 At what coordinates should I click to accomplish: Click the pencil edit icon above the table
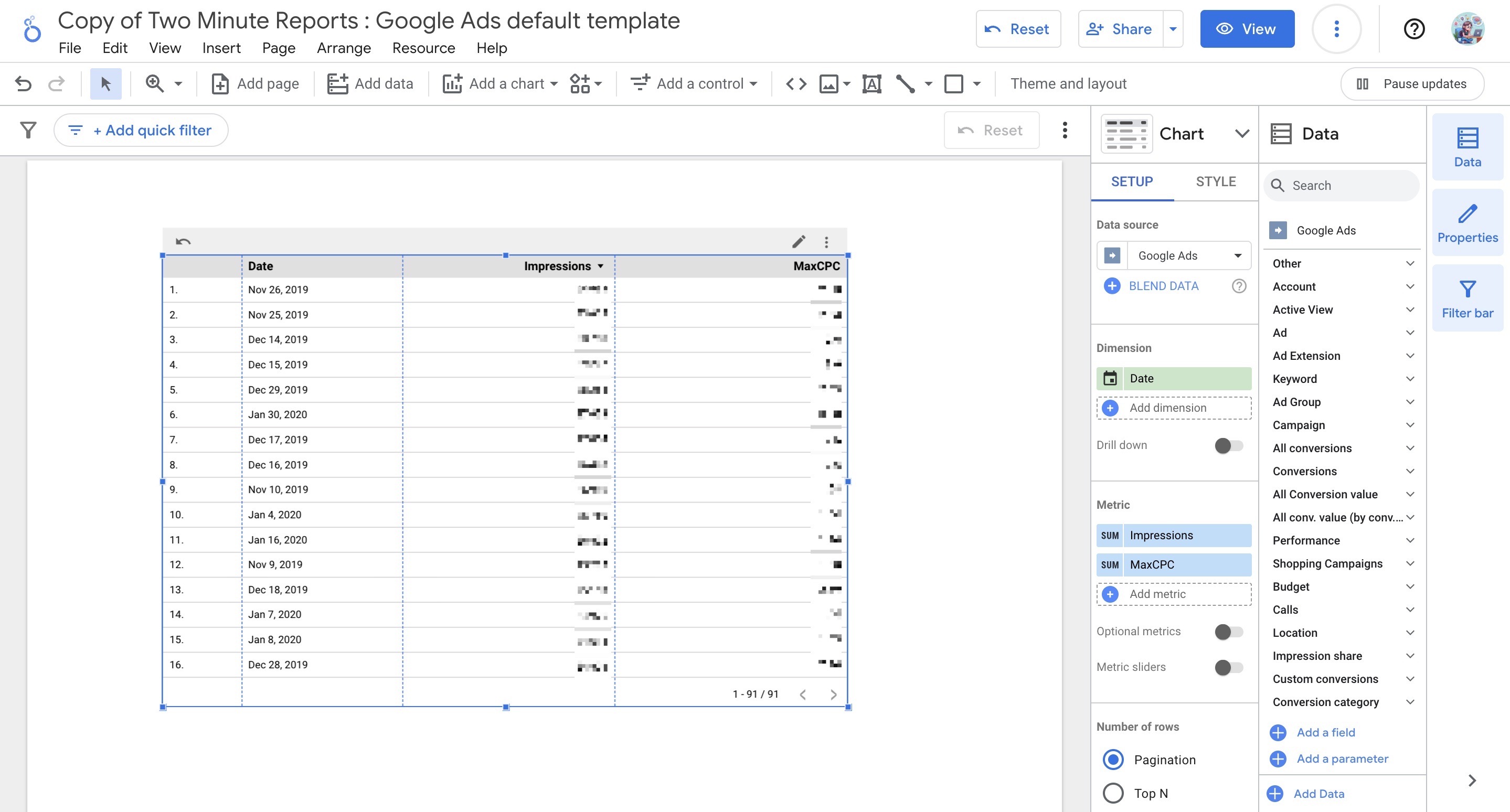click(799, 241)
